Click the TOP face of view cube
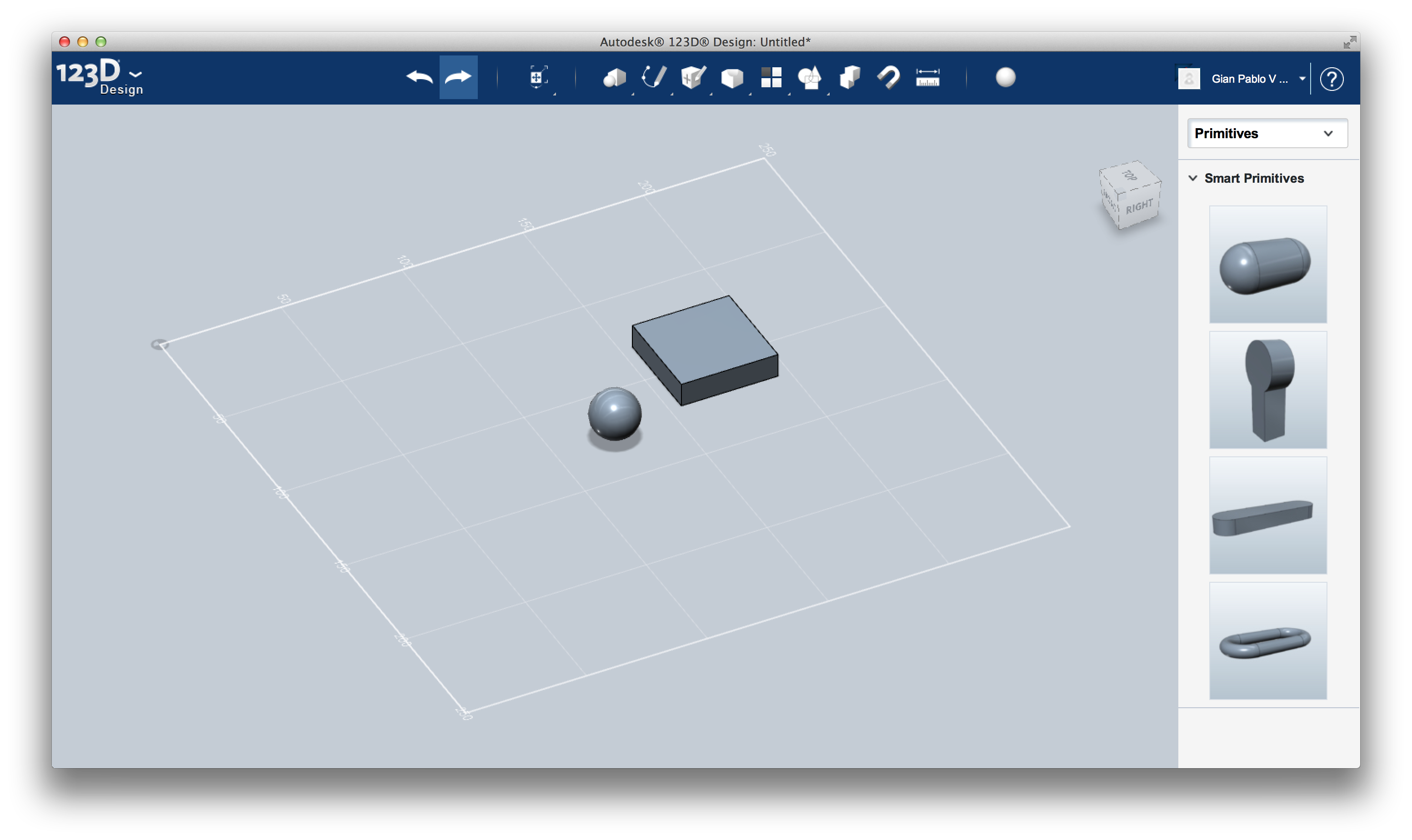 pos(1130,175)
